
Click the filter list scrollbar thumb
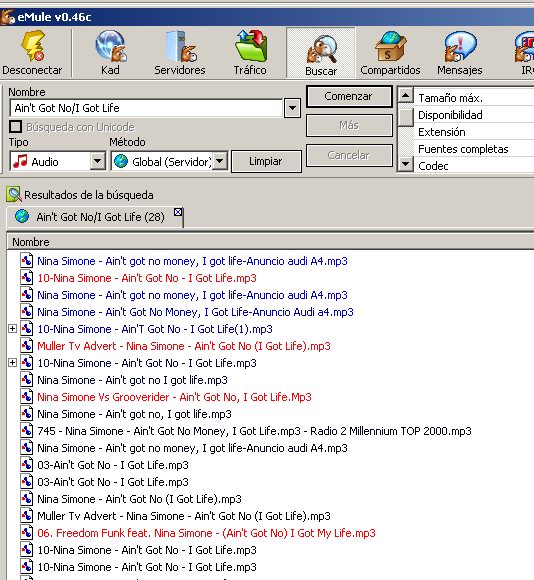tap(406, 117)
